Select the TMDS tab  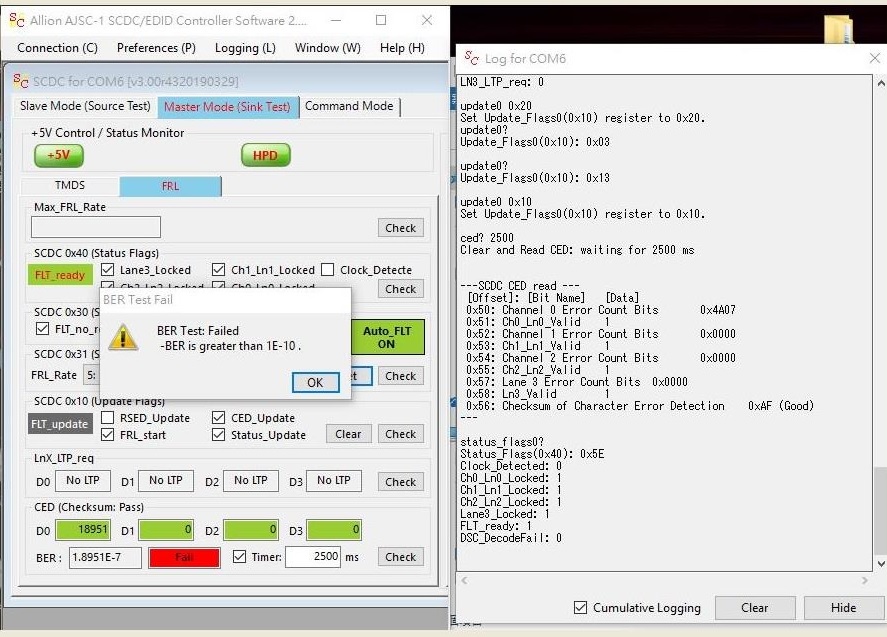[x=69, y=186]
